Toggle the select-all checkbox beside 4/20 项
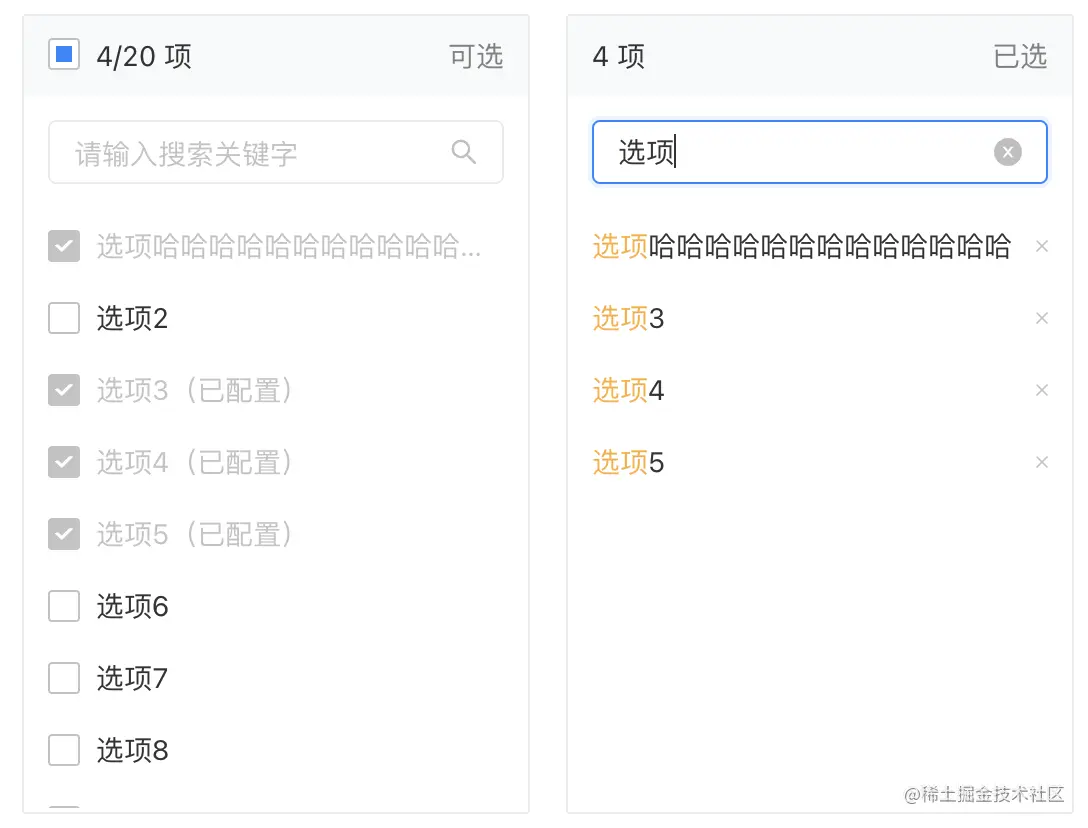The width and height of the screenshot is (1088, 828). [x=64, y=55]
